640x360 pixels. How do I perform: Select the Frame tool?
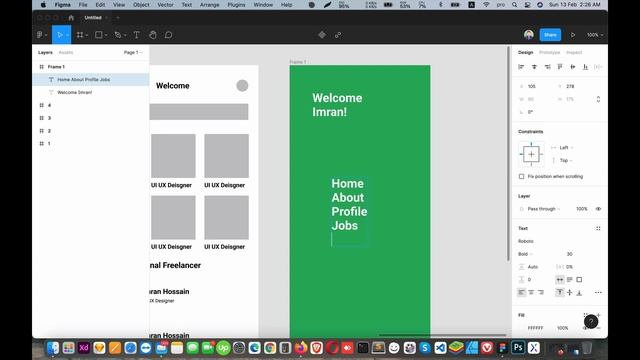tap(80, 35)
